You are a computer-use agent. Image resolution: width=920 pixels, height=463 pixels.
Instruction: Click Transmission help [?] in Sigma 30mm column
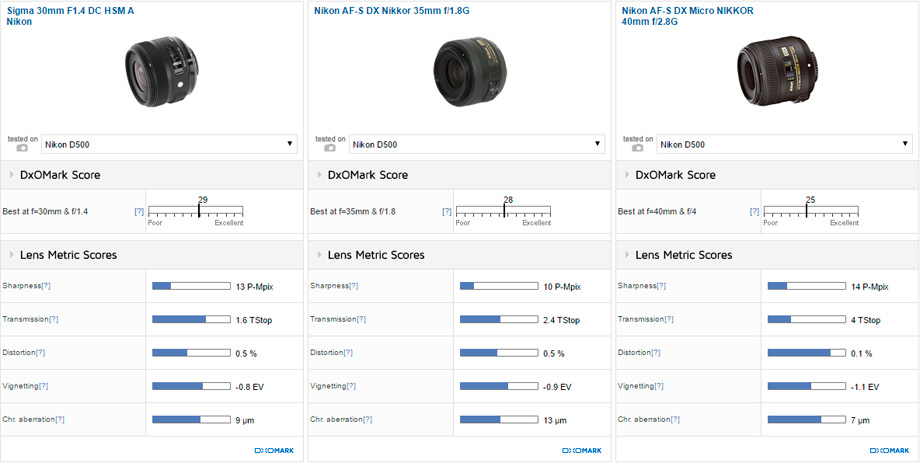click(x=53, y=319)
